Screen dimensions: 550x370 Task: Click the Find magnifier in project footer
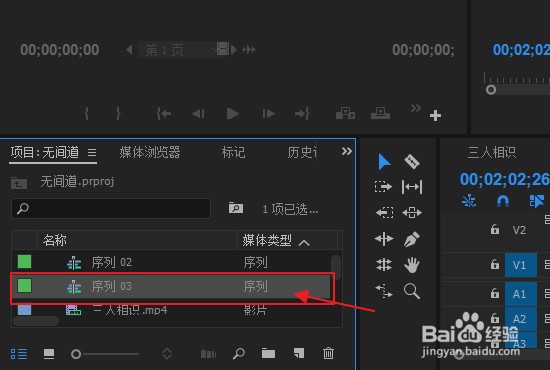click(x=239, y=354)
